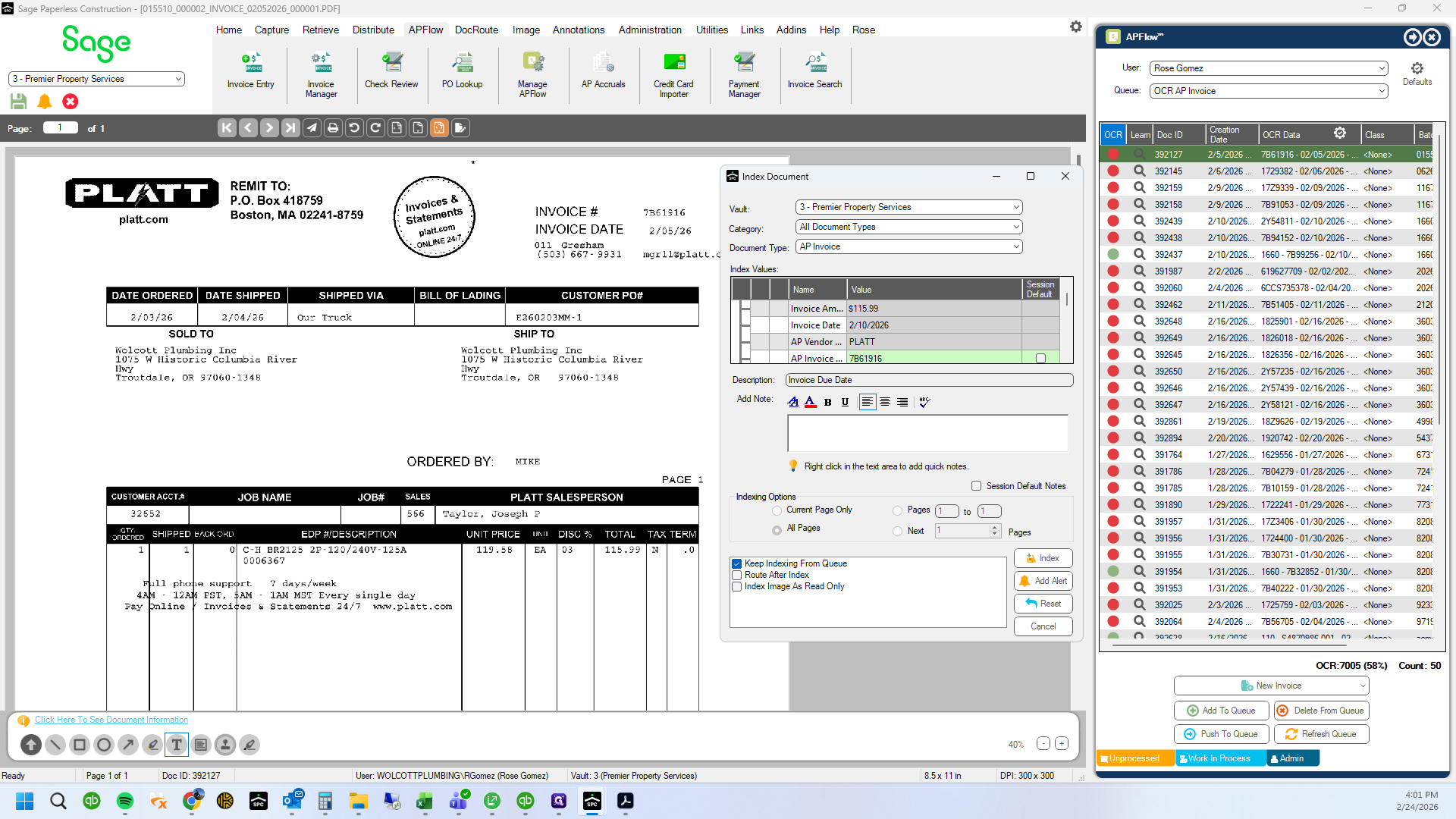Switch to the Work In Process tab

click(x=1220, y=758)
